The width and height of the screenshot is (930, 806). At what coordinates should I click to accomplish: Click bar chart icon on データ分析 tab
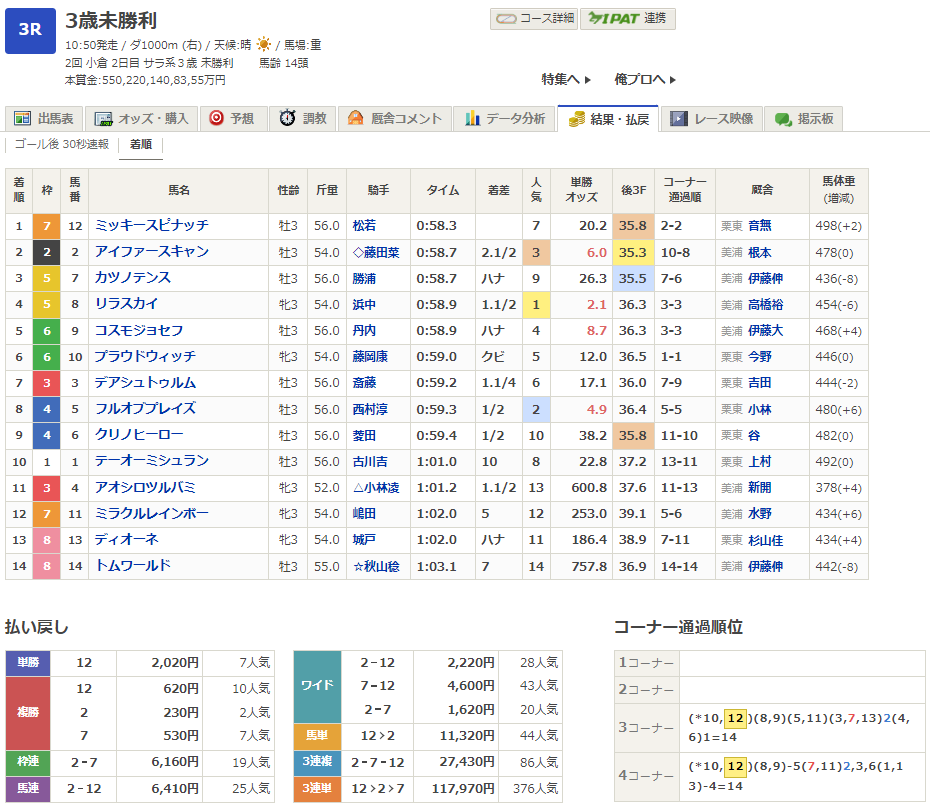(472, 119)
